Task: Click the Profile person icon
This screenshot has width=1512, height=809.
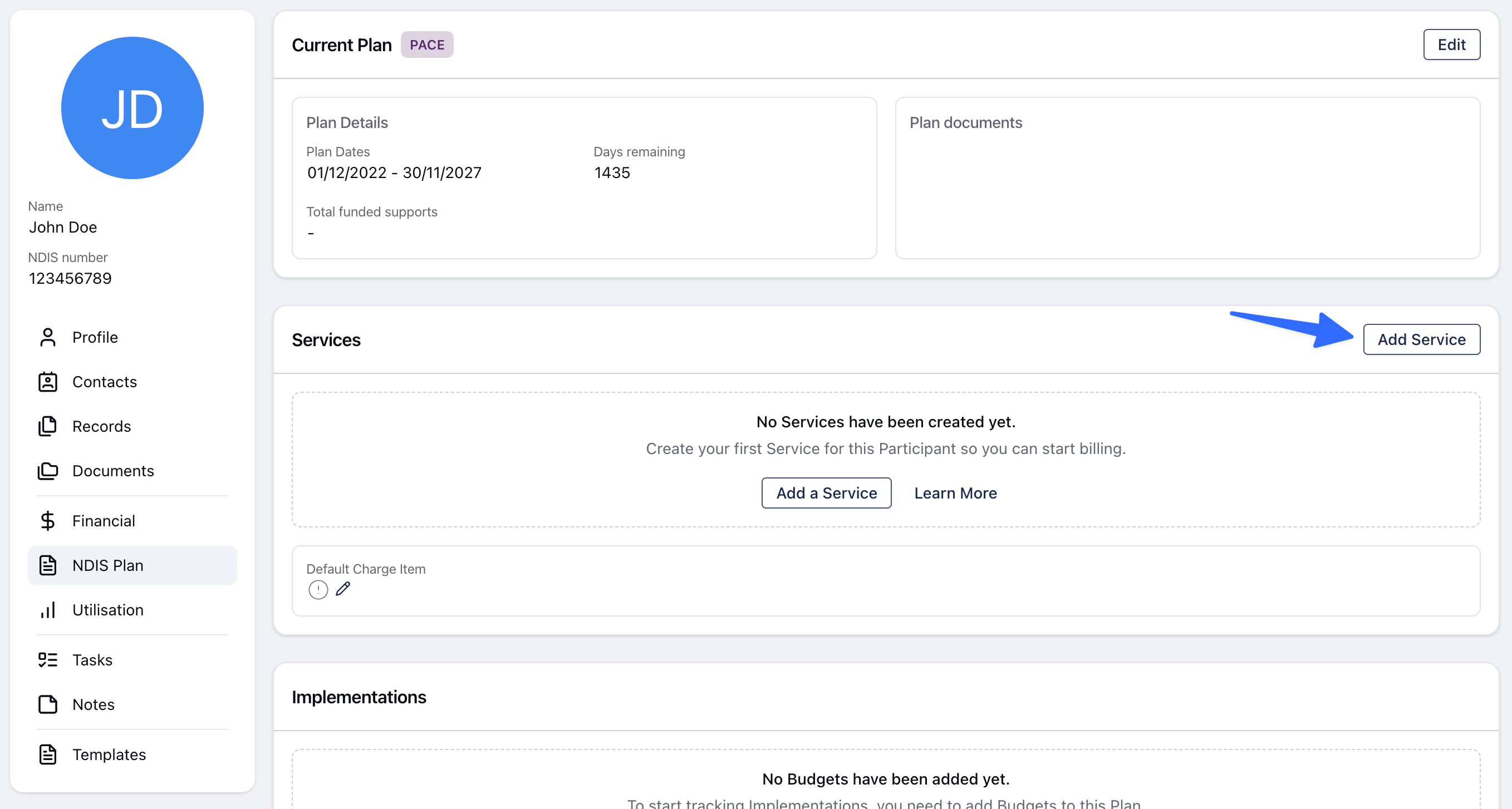Action: [47, 337]
